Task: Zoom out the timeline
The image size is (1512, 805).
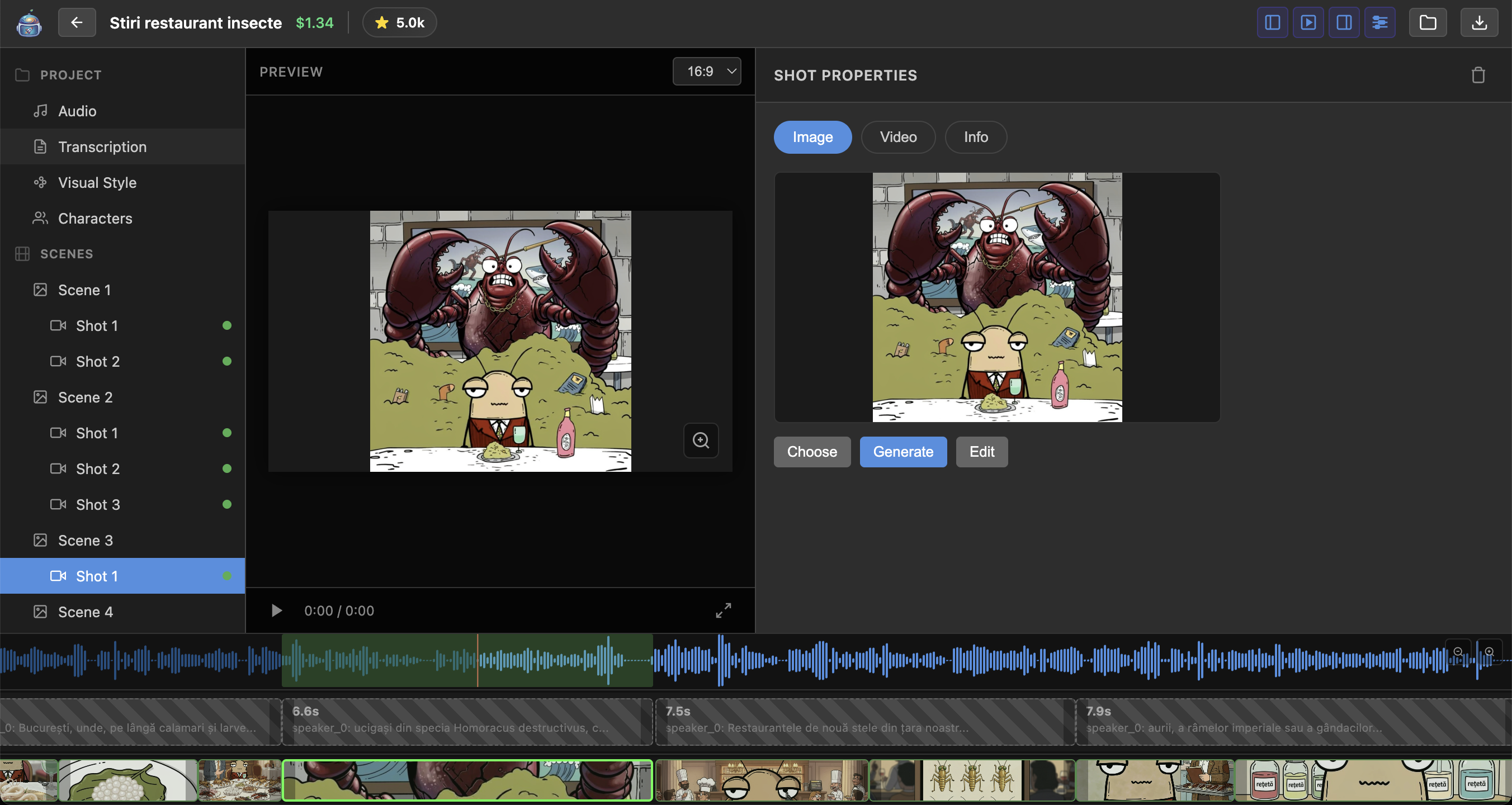Action: [1458, 652]
